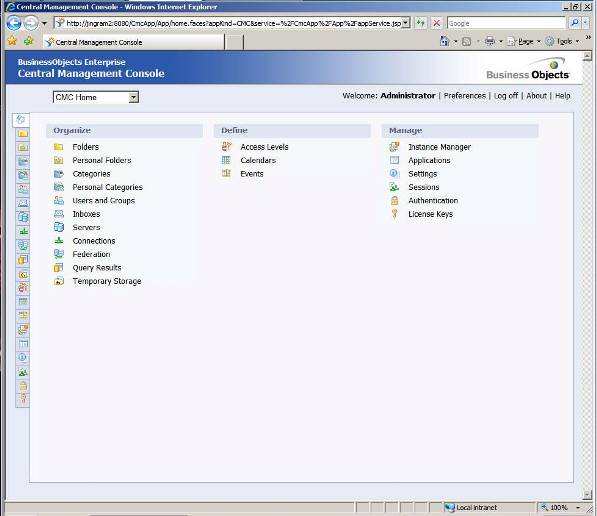
Task: Click the search magnifier button
Action: tap(575, 23)
